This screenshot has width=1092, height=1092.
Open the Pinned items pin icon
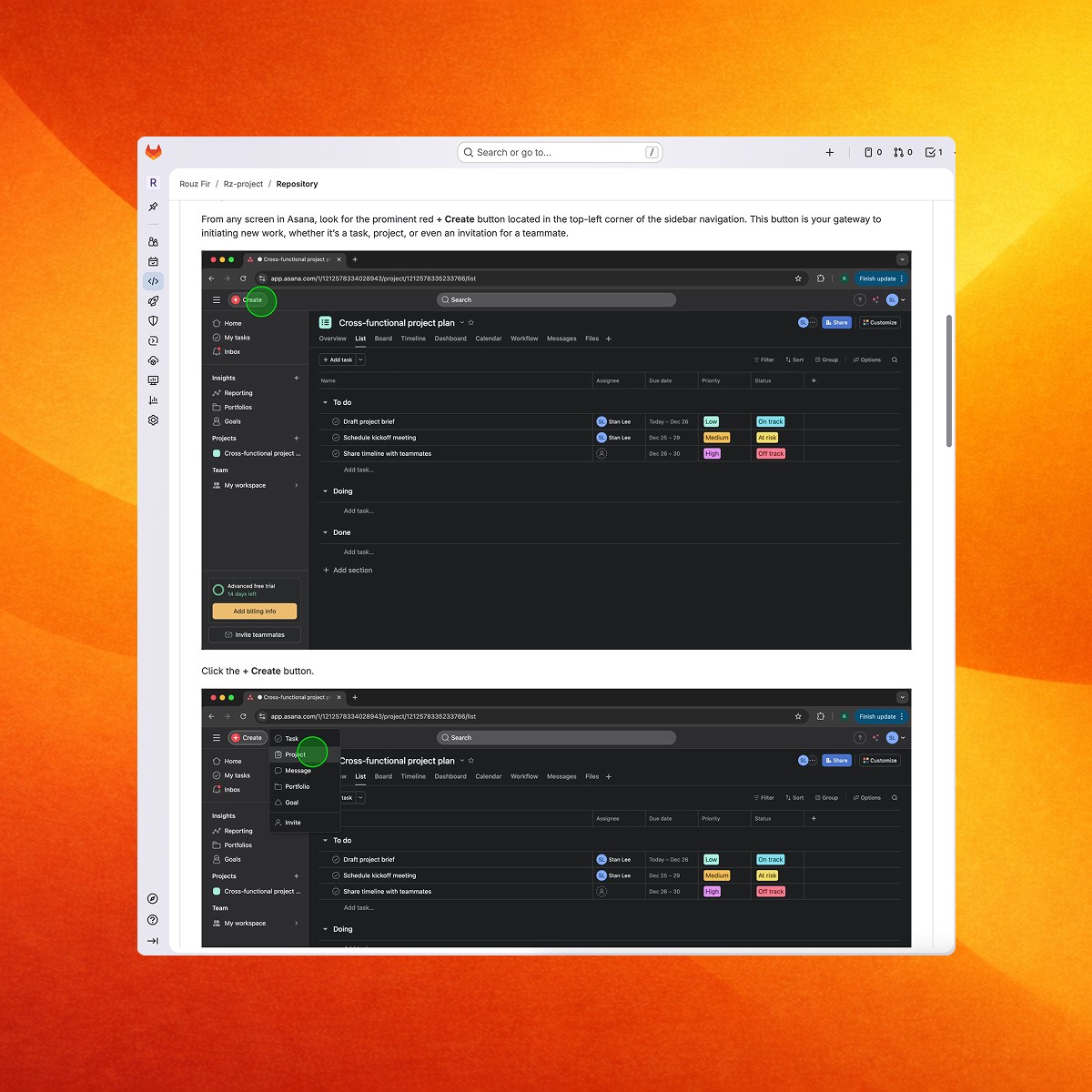[x=153, y=207]
